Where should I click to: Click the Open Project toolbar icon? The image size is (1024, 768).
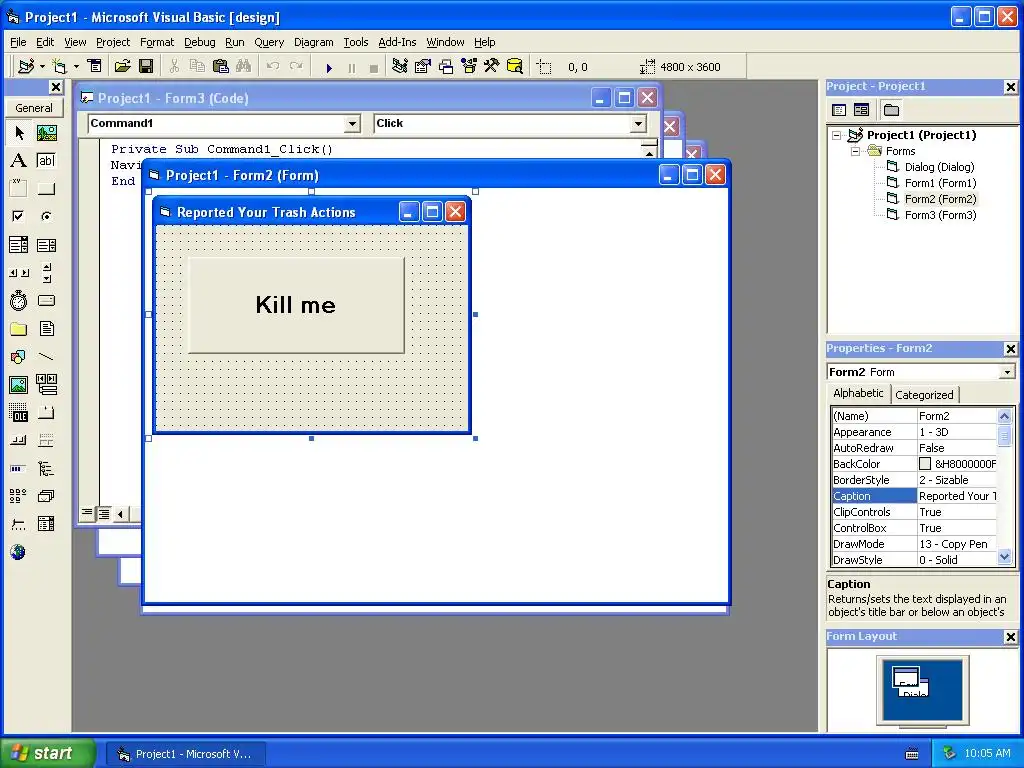coord(122,67)
